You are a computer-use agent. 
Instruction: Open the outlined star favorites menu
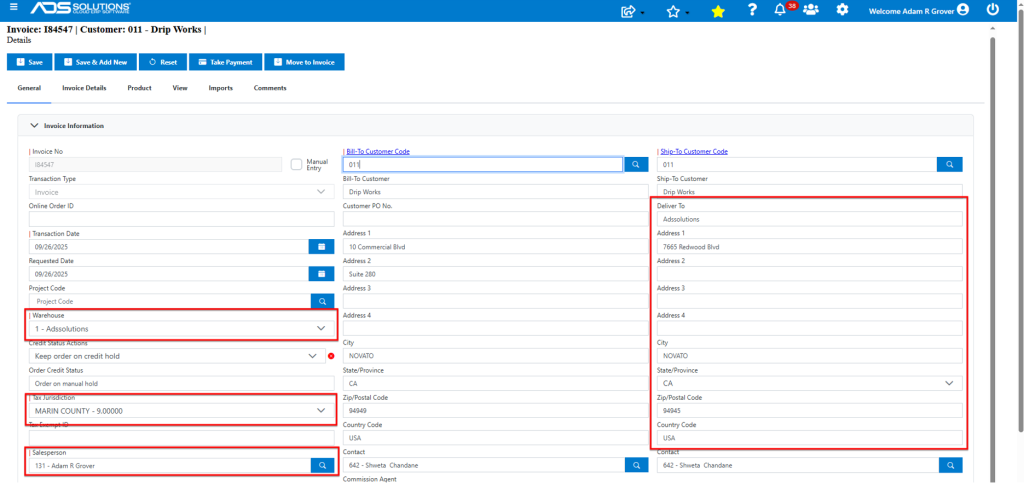pyautogui.click(x=677, y=11)
